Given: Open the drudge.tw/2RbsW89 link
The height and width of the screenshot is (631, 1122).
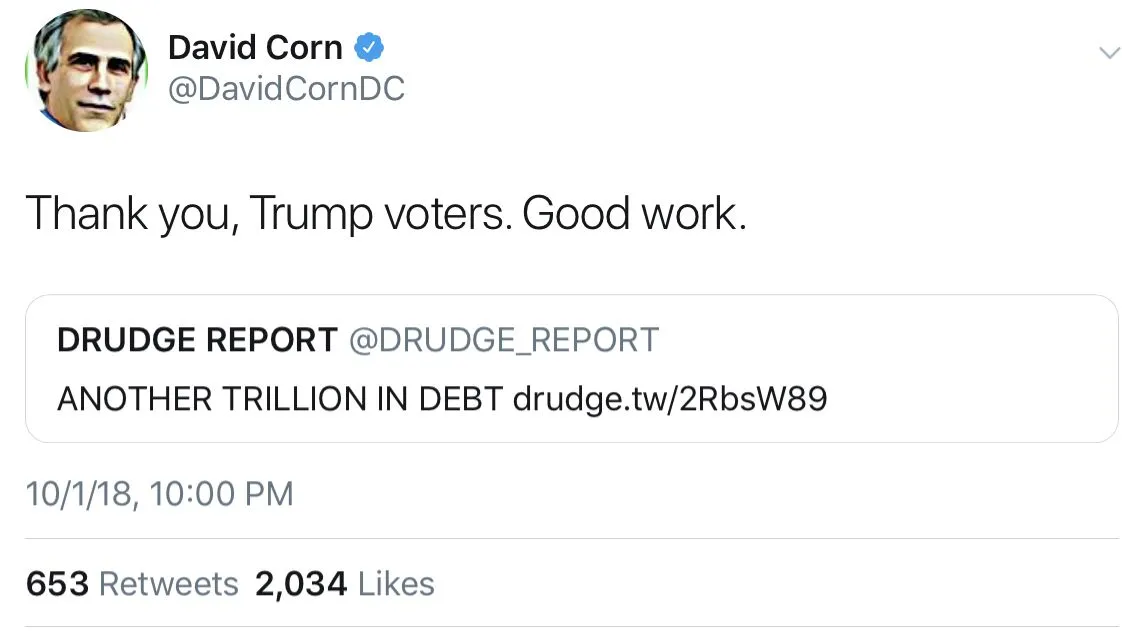Looking at the screenshot, I should point(669,399).
